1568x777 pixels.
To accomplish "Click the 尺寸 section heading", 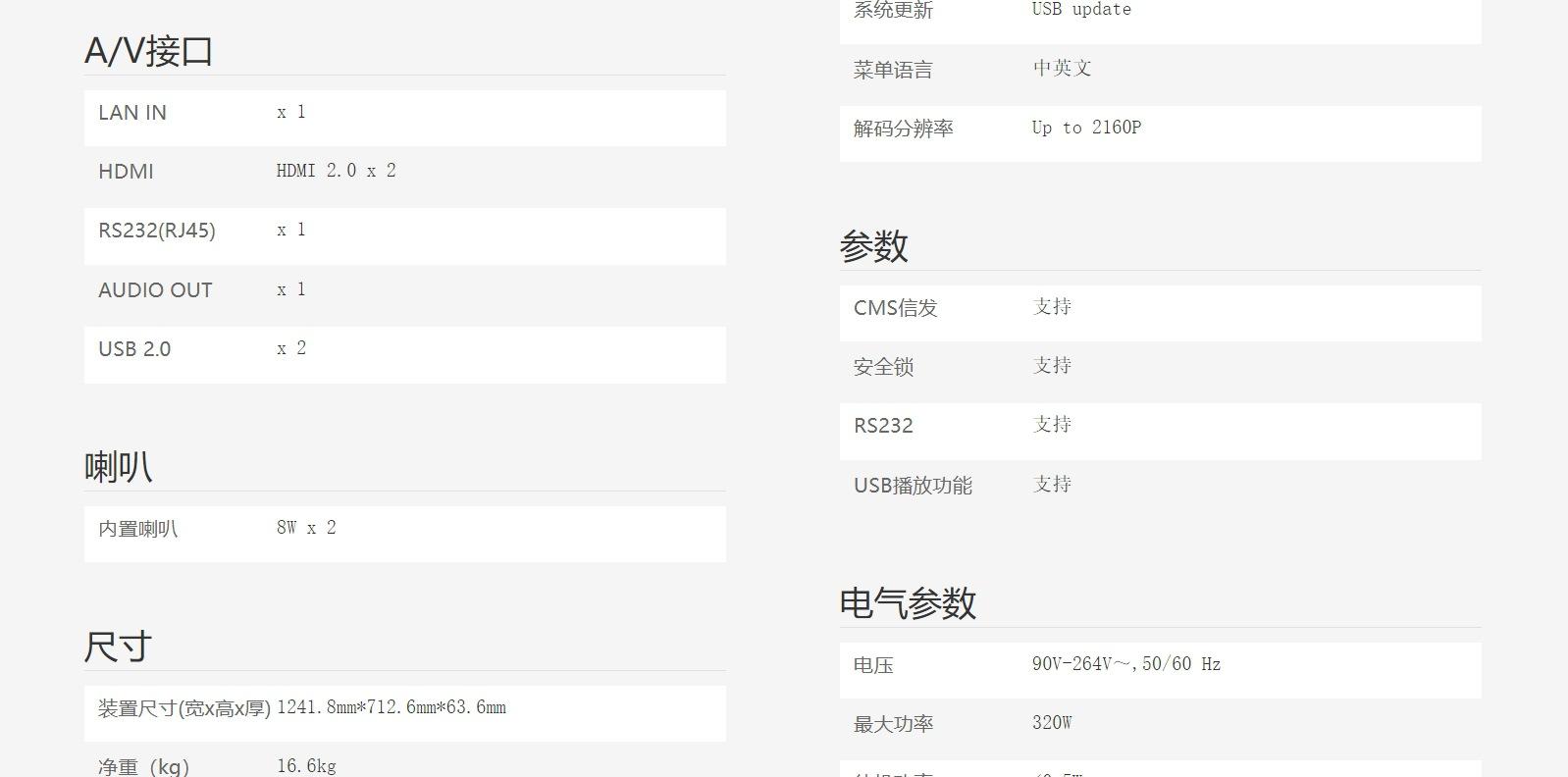I will click(x=118, y=647).
